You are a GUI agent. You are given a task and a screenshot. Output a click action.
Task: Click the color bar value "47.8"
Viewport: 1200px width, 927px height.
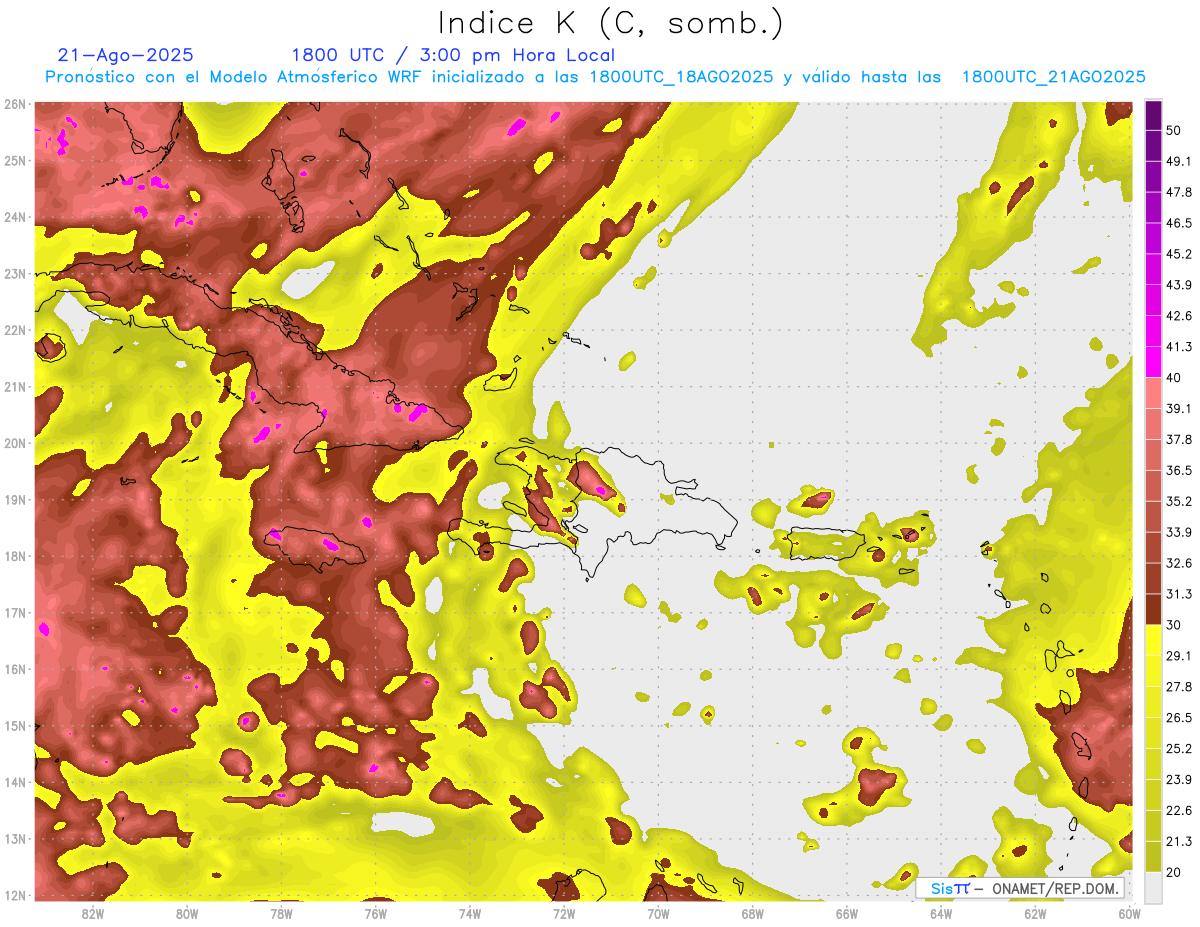tap(1180, 192)
